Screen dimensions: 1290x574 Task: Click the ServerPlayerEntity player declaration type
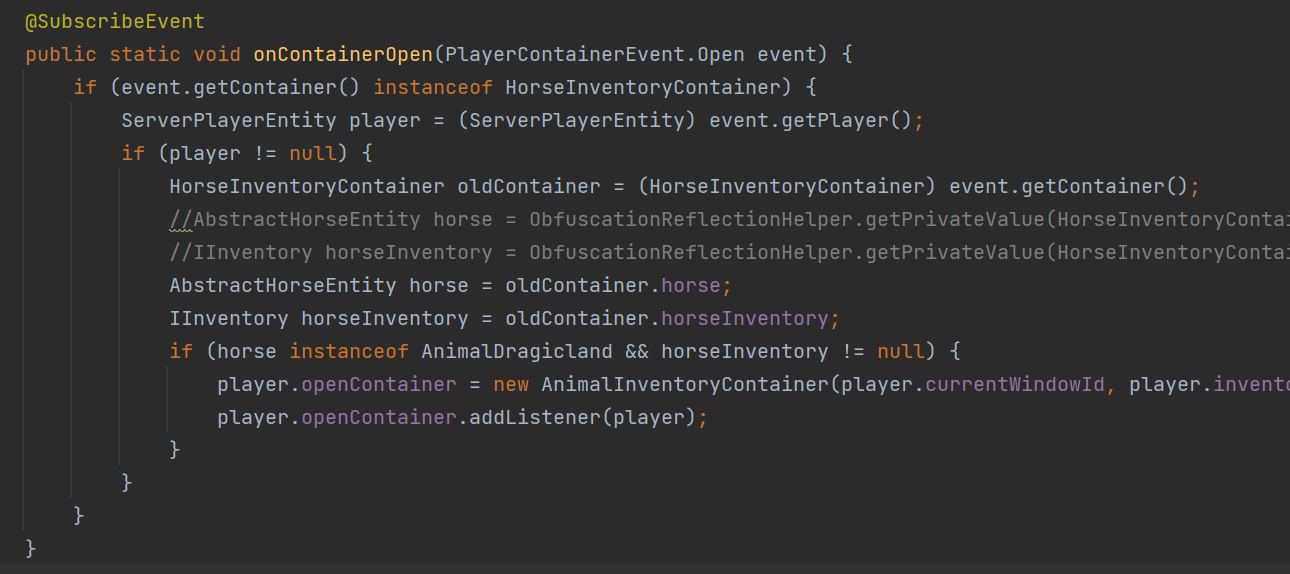pyautogui.click(x=229, y=120)
